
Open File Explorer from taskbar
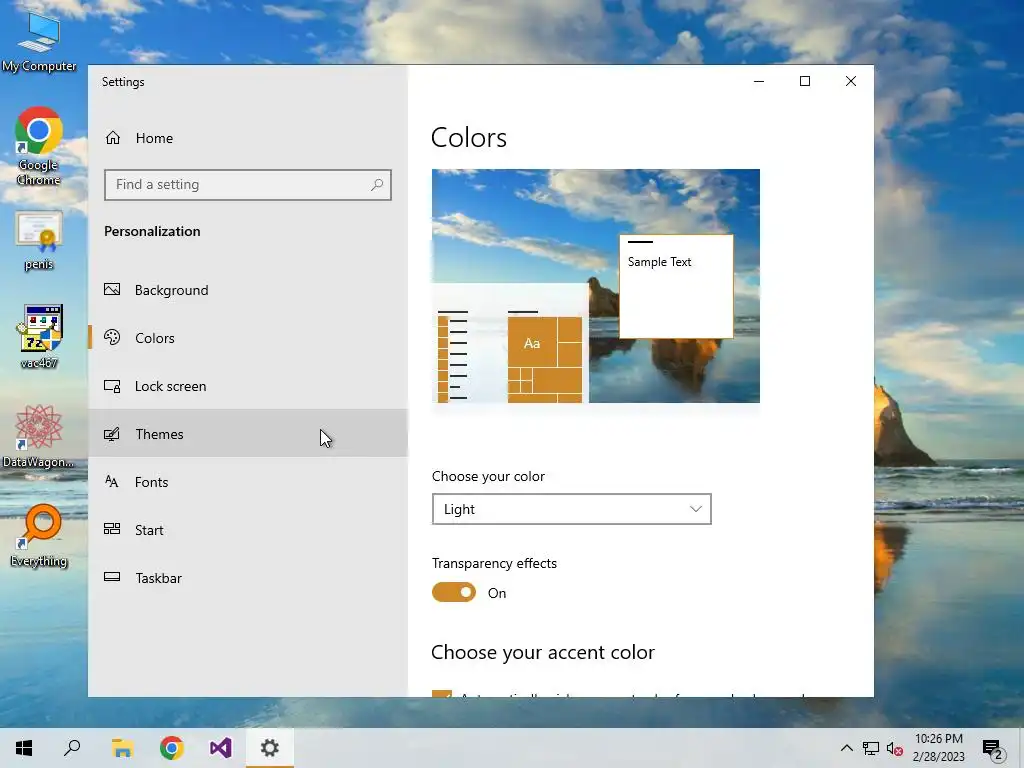(x=122, y=748)
